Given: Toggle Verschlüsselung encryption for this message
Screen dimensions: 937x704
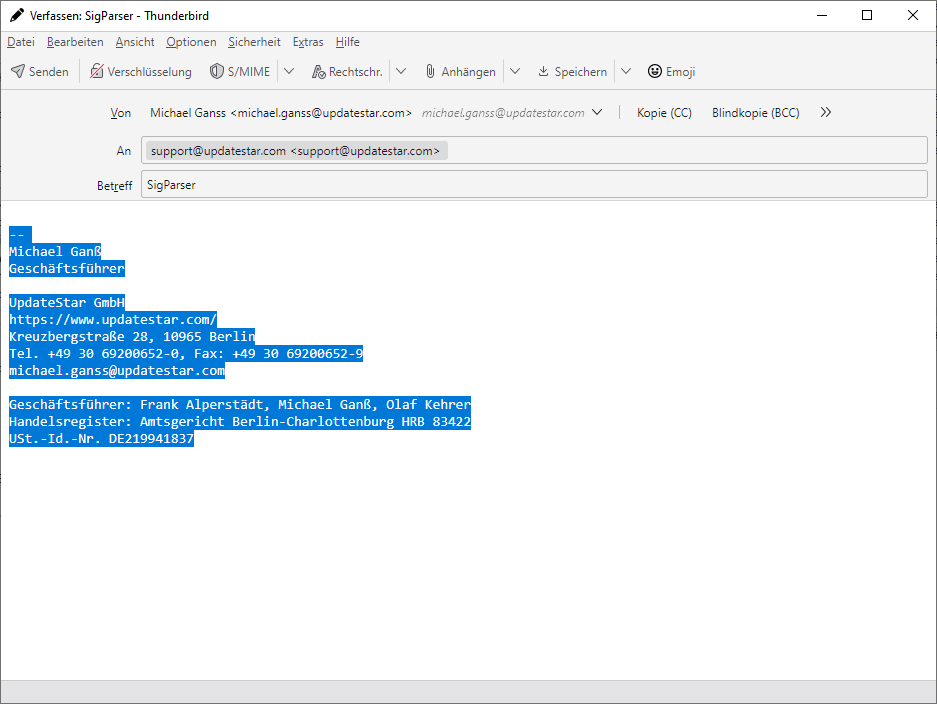Looking at the screenshot, I should [140, 72].
